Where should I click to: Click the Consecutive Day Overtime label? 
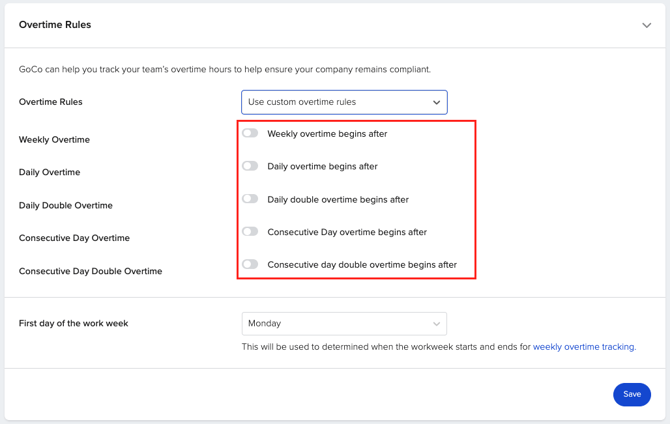point(74,238)
